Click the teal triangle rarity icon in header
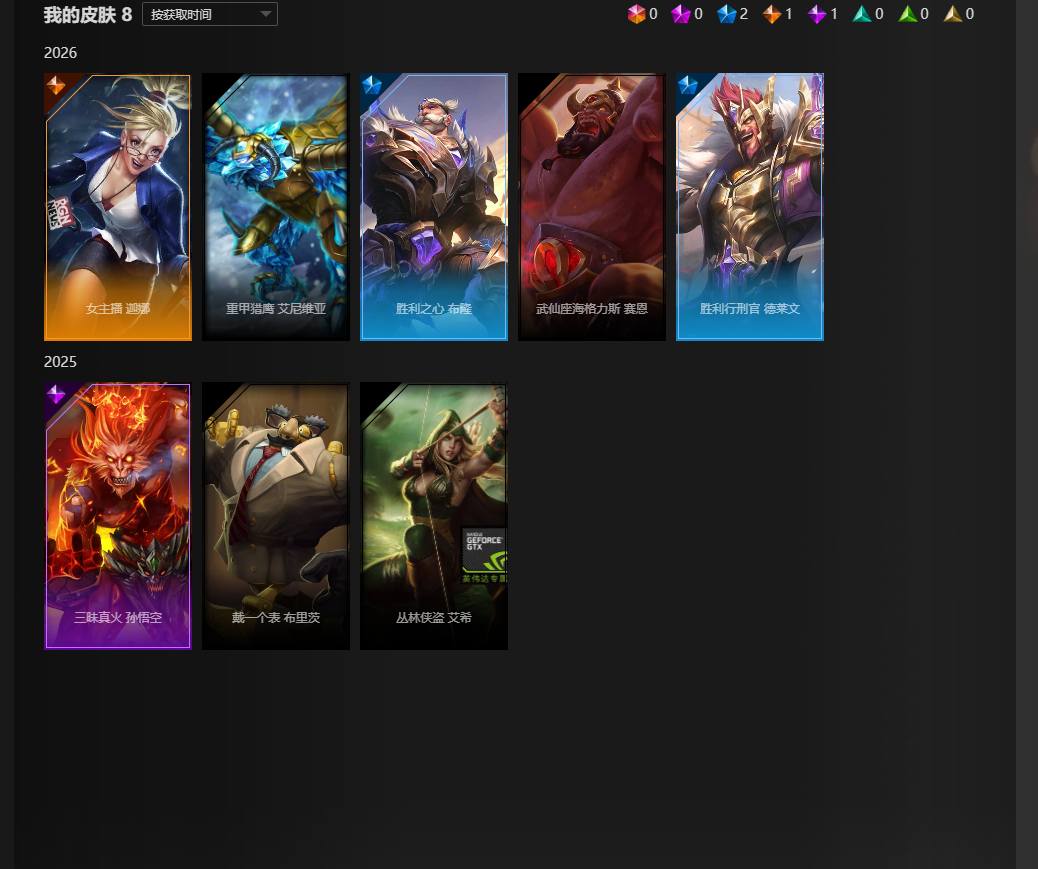Image resolution: width=1038 pixels, height=869 pixels. click(862, 14)
